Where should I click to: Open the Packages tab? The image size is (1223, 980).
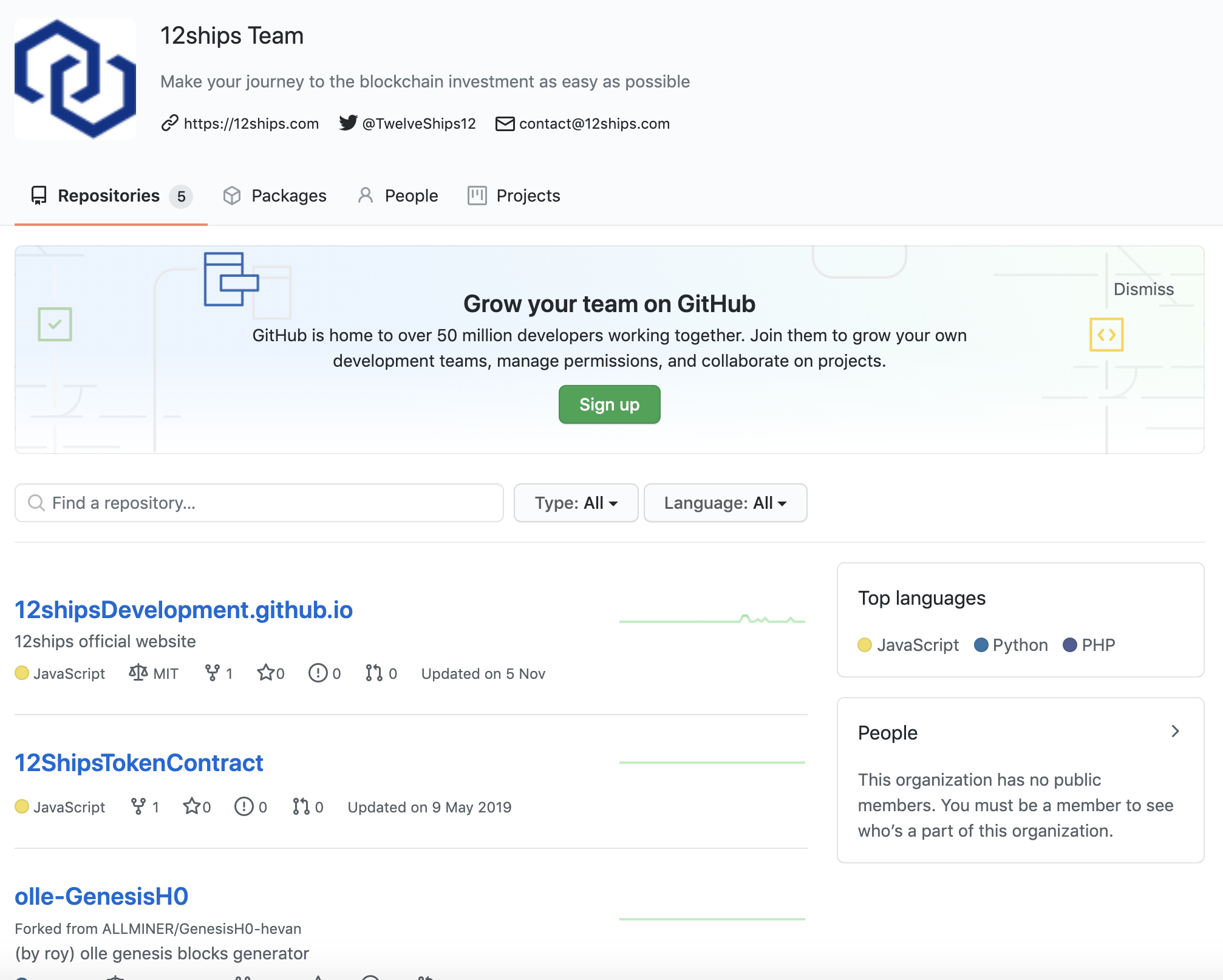click(x=275, y=196)
